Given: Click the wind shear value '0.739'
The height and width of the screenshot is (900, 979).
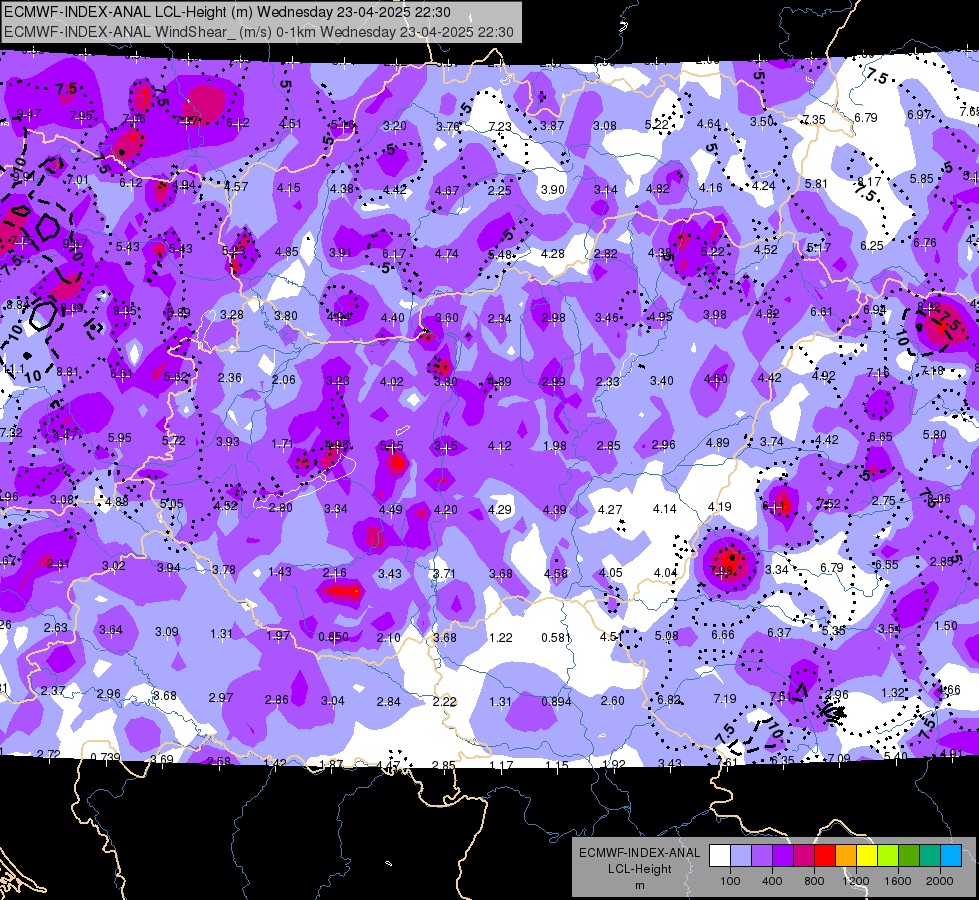Looking at the screenshot, I should (106, 758).
